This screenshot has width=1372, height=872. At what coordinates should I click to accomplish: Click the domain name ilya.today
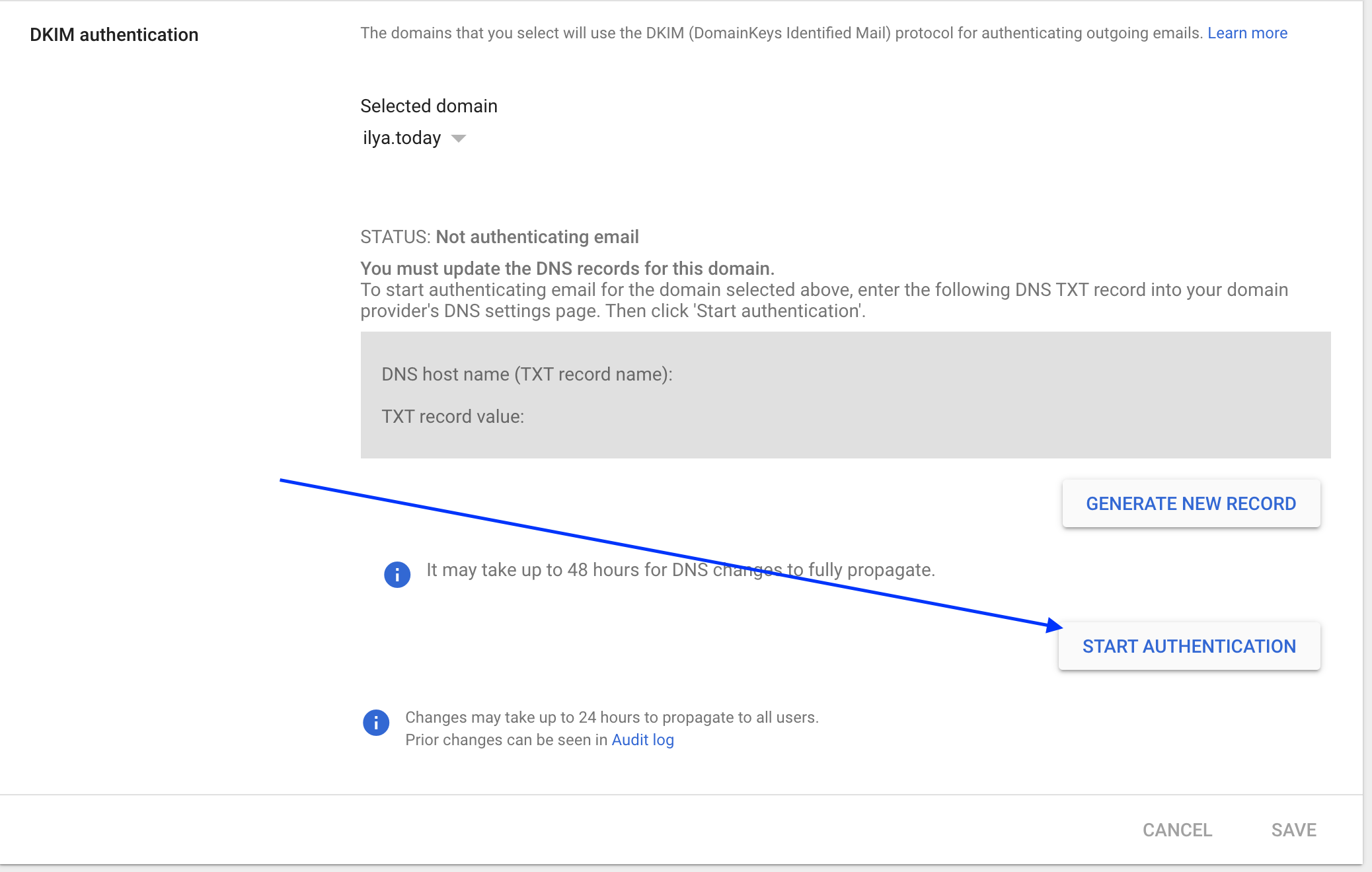[x=400, y=138]
